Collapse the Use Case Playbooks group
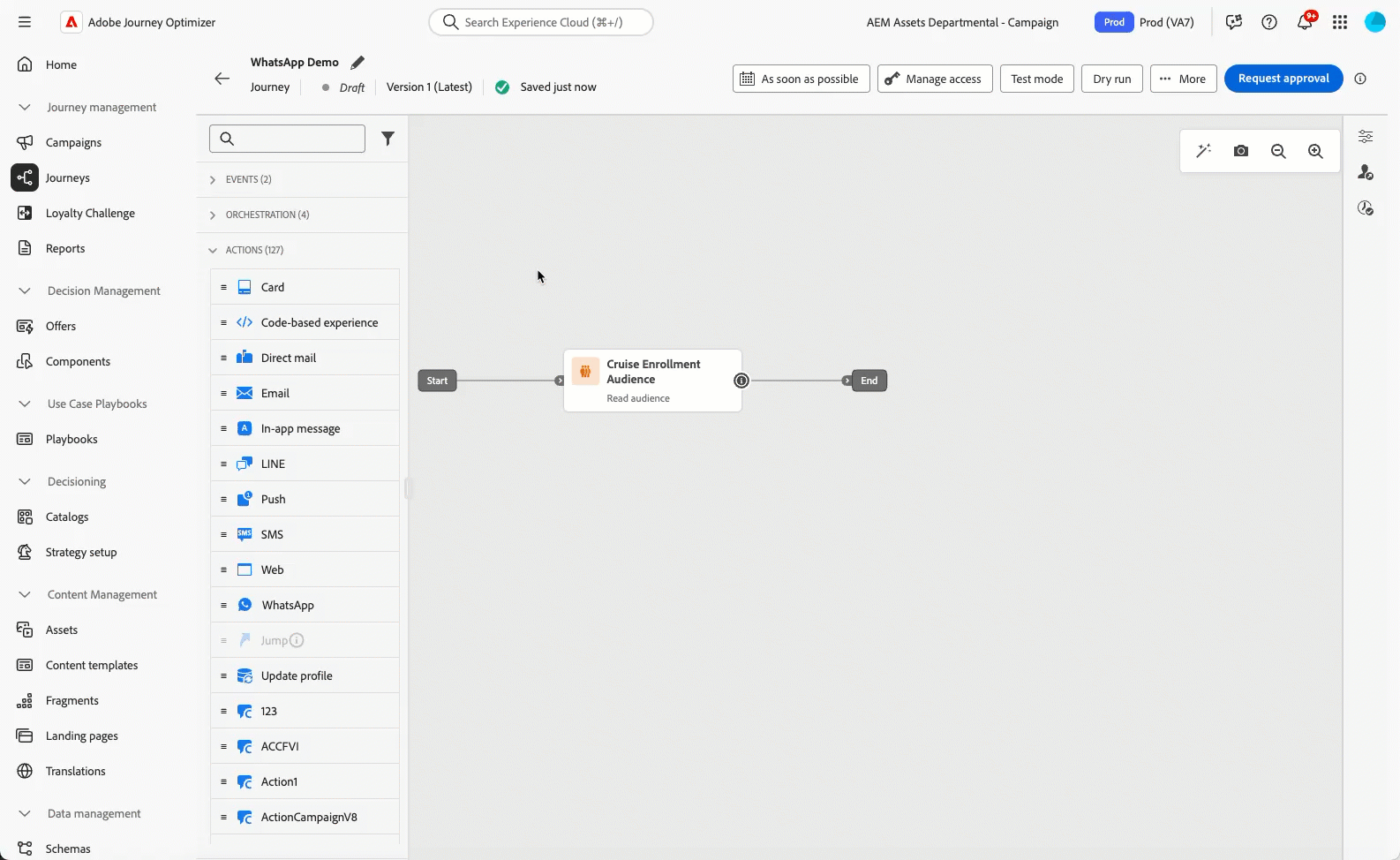This screenshot has height=860, width=1400. 25,404
